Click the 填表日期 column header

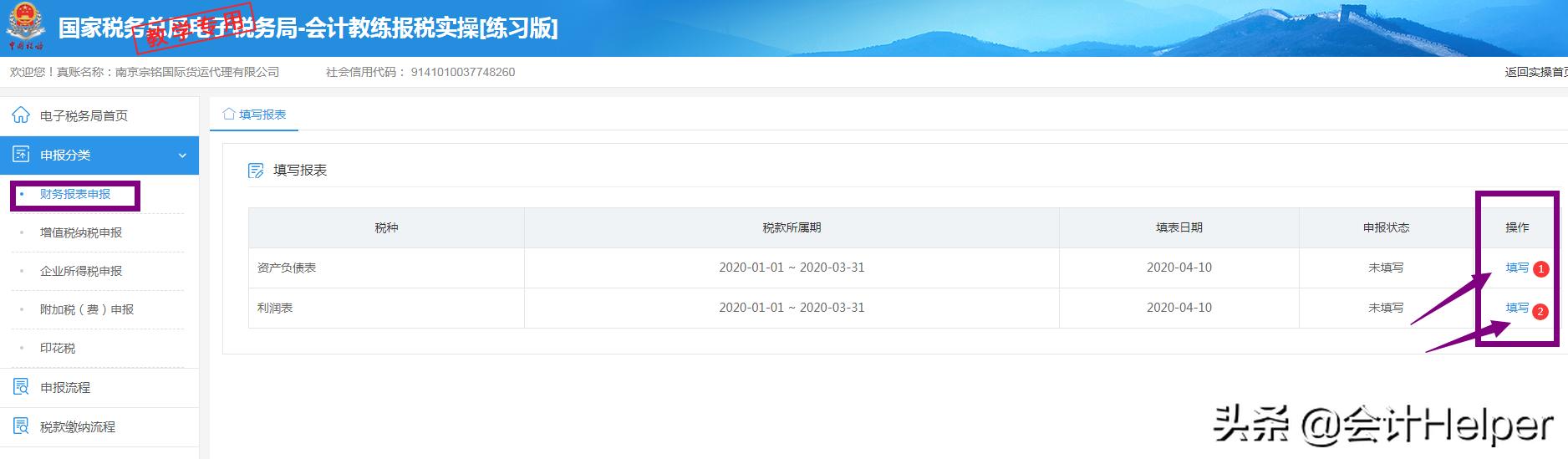click(x=1179, y=227)
